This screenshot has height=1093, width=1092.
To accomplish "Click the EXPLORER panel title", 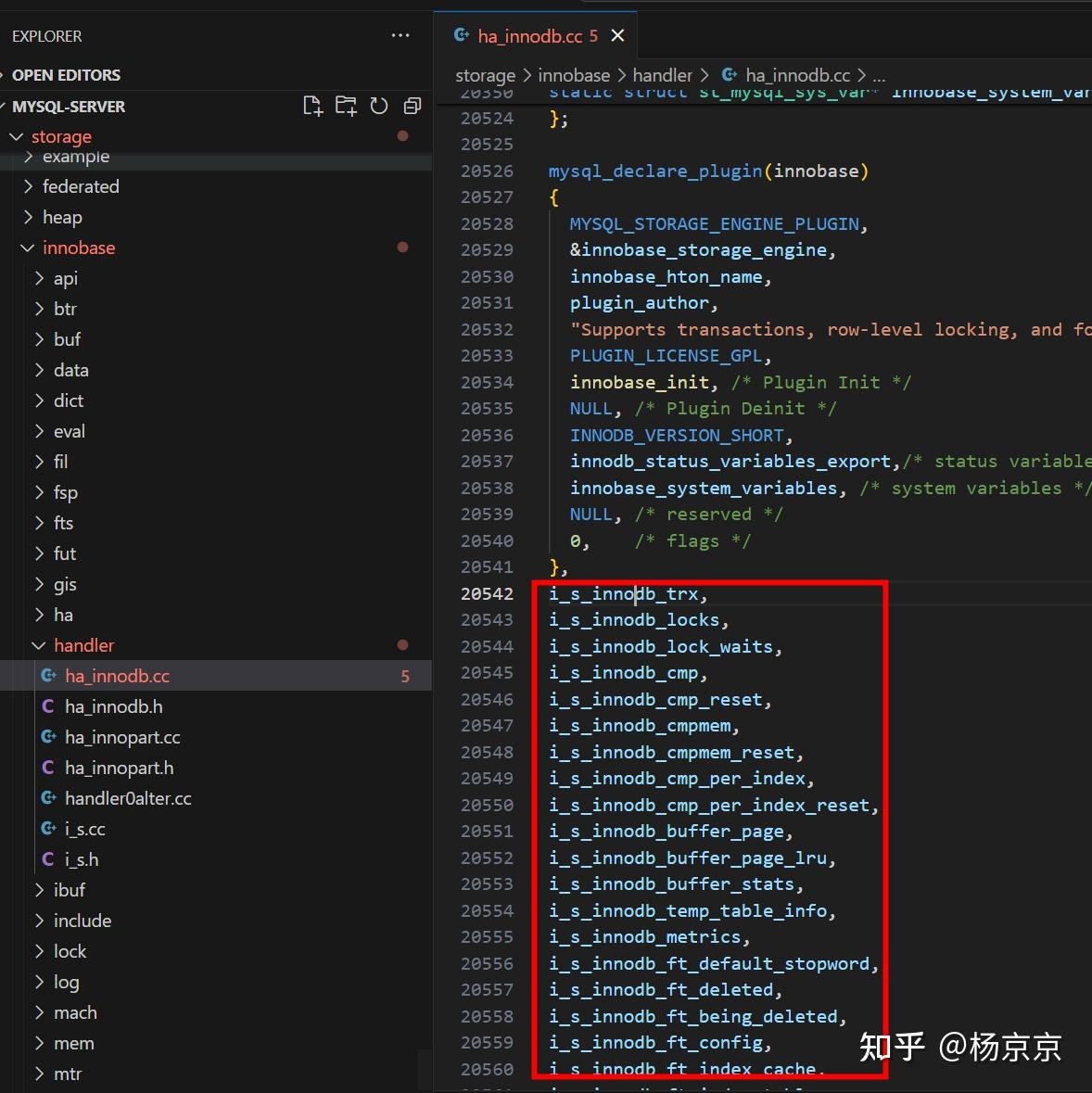I will click(46, 36).
